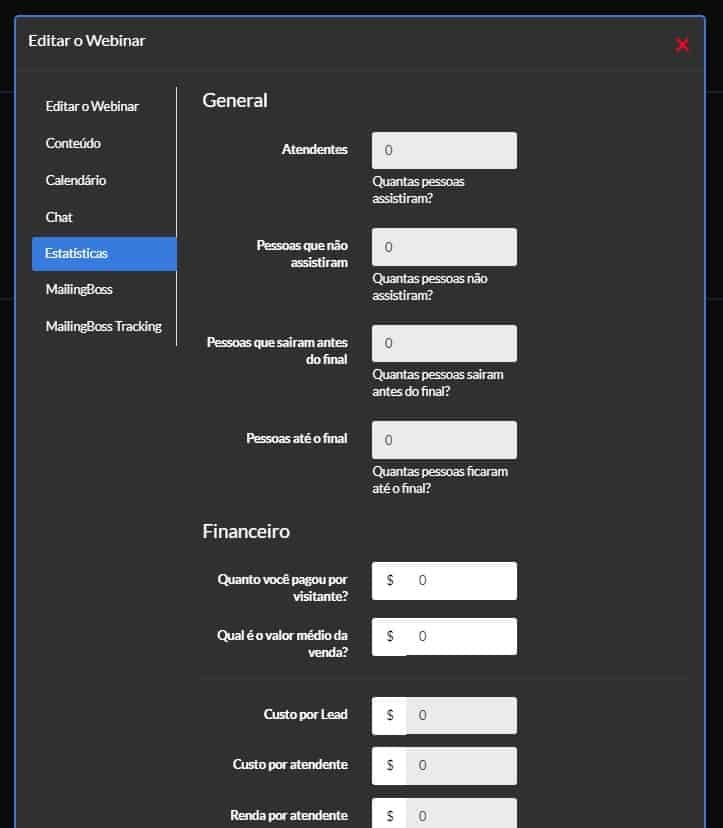Open the Editar o Webinar sidebar tab
723x828 pixels.
[92, 106]
